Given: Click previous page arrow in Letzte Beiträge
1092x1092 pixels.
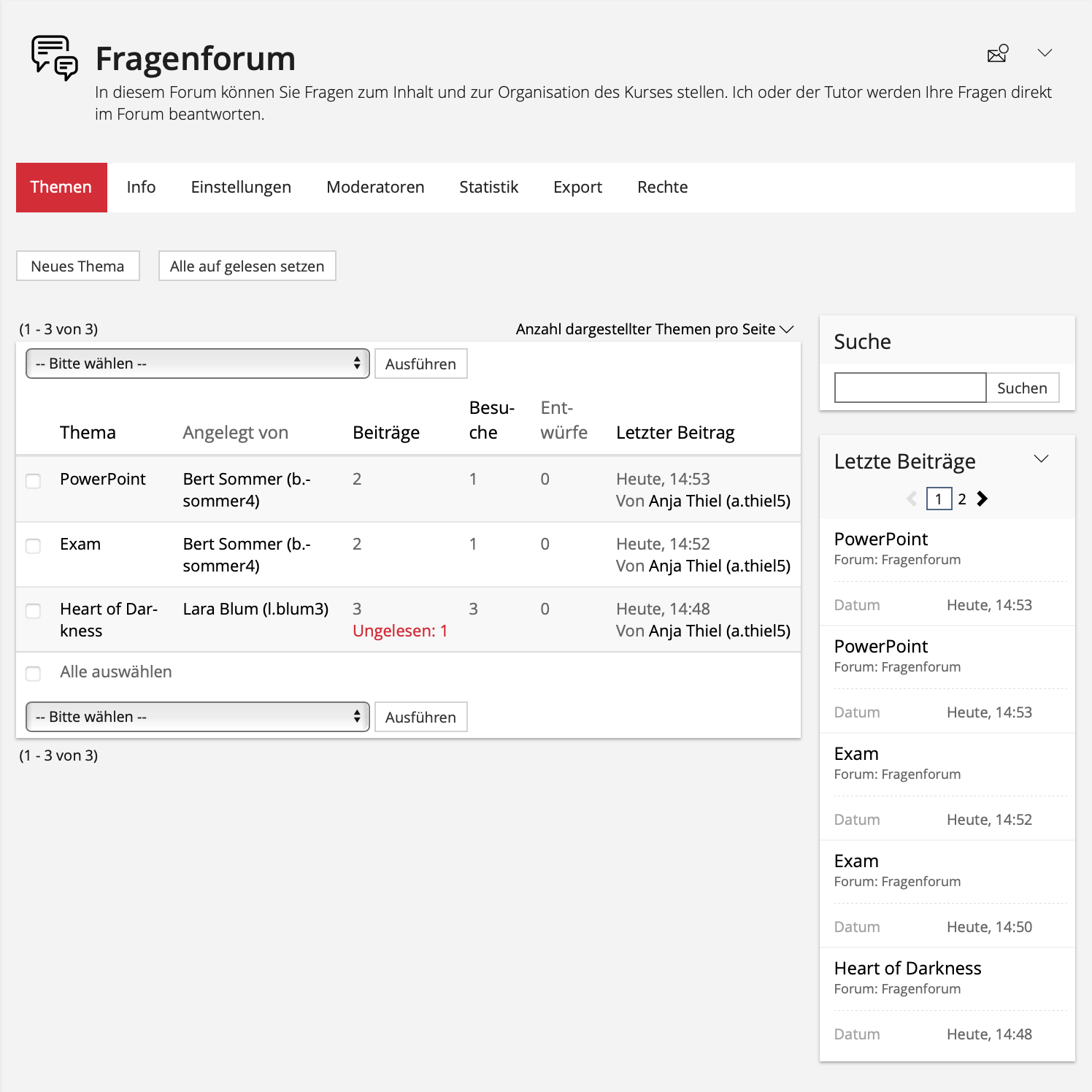Looking at the screenshot, I should tap(912, 499).
